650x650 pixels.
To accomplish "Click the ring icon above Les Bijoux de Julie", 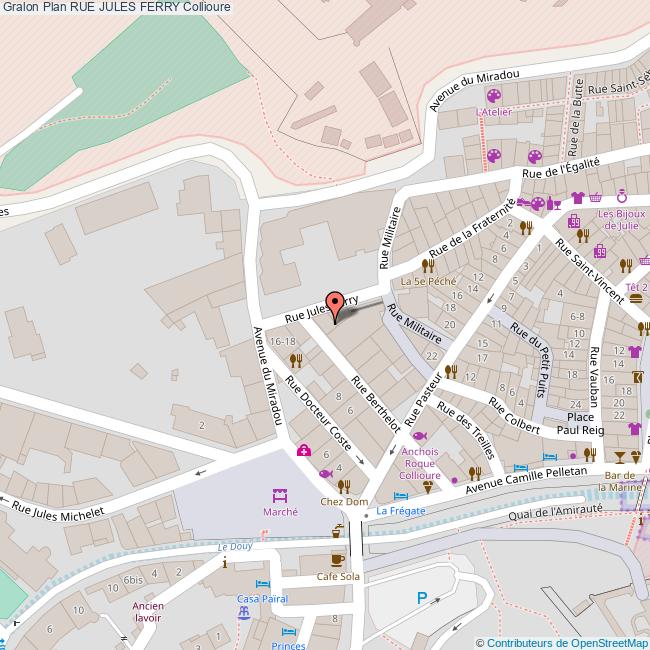I will [x=621, y=197].
